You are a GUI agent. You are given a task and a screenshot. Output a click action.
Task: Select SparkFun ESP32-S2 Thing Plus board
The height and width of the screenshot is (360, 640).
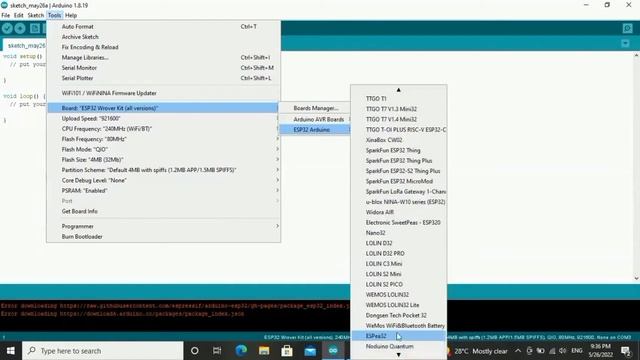pyautogui.click(x=398, y=171)
